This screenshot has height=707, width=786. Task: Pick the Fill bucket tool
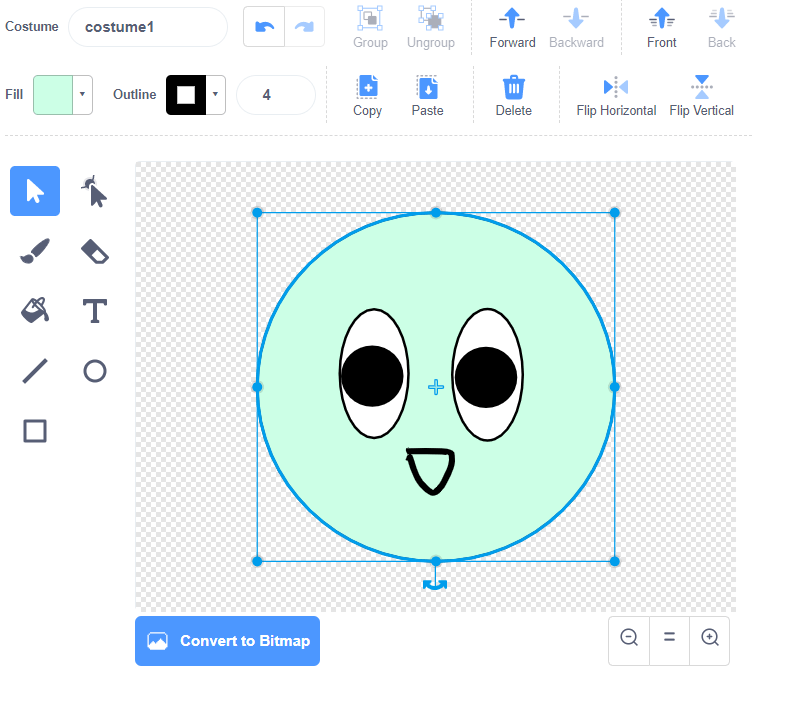(x=35, y=311)
